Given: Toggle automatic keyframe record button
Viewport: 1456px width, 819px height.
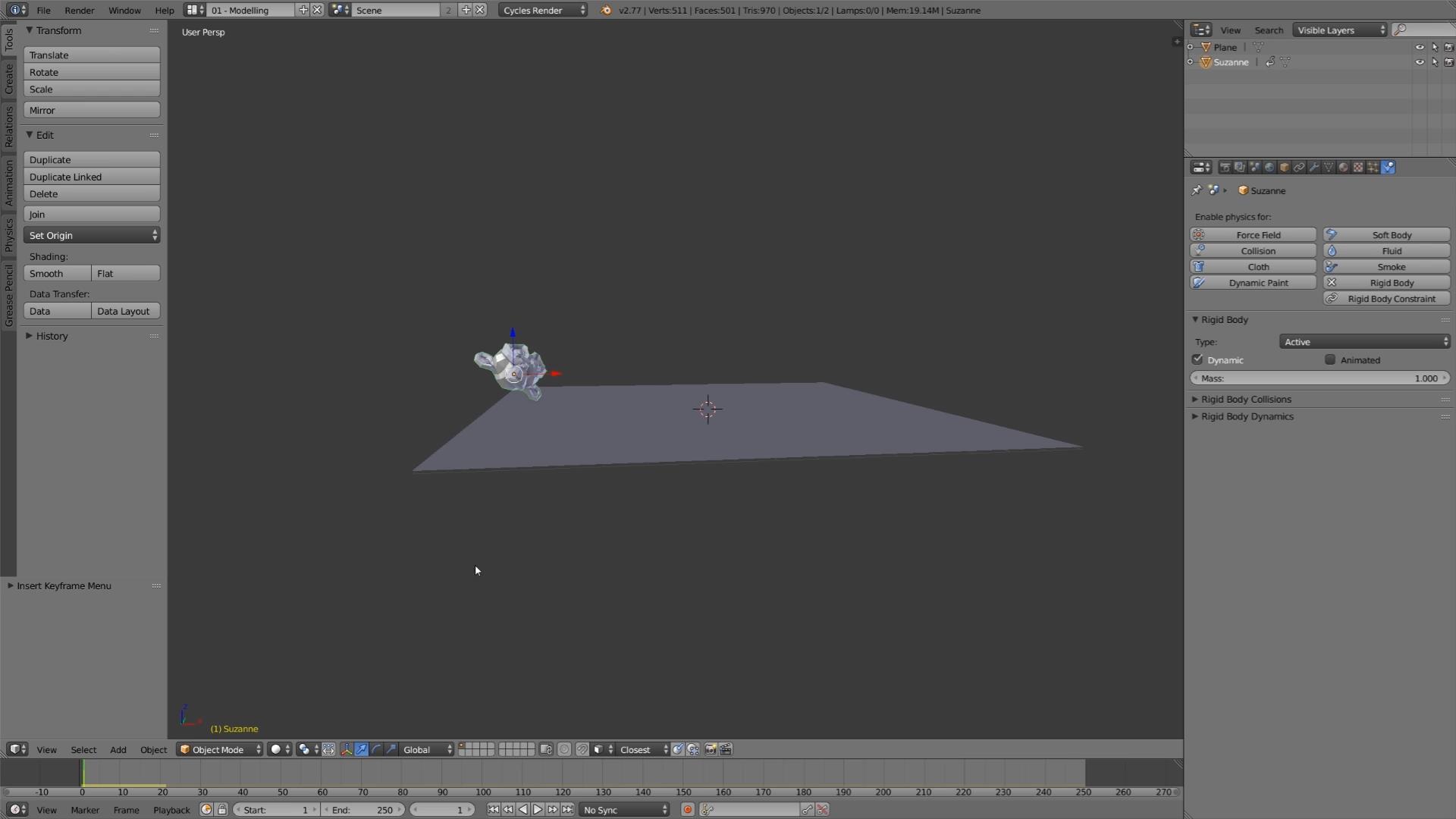Looking at the screenshot, I should point(688,810).
